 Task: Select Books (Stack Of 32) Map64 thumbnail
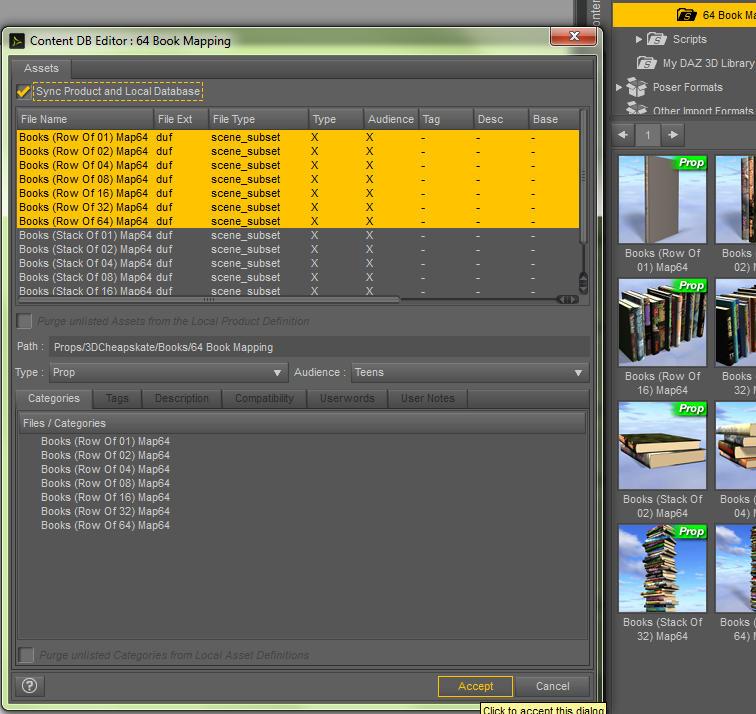[x=662, y=568]
